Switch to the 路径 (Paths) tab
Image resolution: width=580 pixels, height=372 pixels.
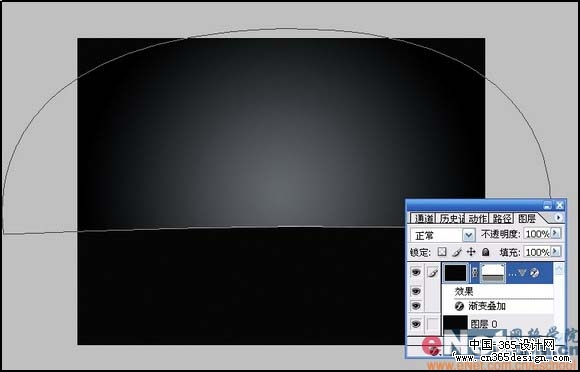pos(502,219)
